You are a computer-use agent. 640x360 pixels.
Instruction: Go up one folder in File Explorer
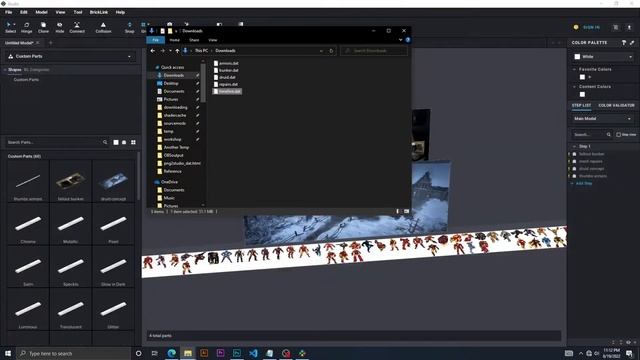177,51
